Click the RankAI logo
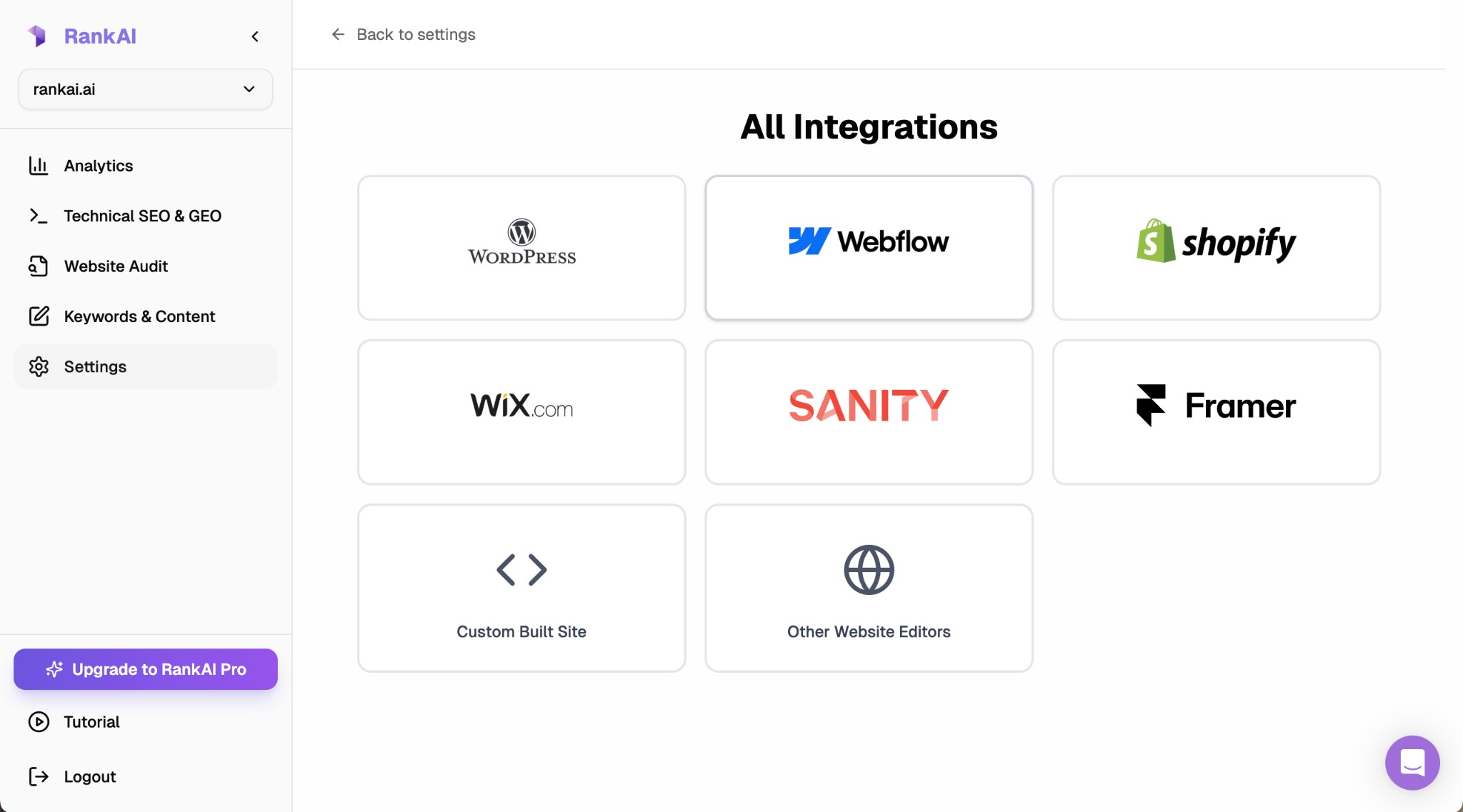The height and width of the screenshot is (812, 1463). pyautogui.click(x=81, y=36)
